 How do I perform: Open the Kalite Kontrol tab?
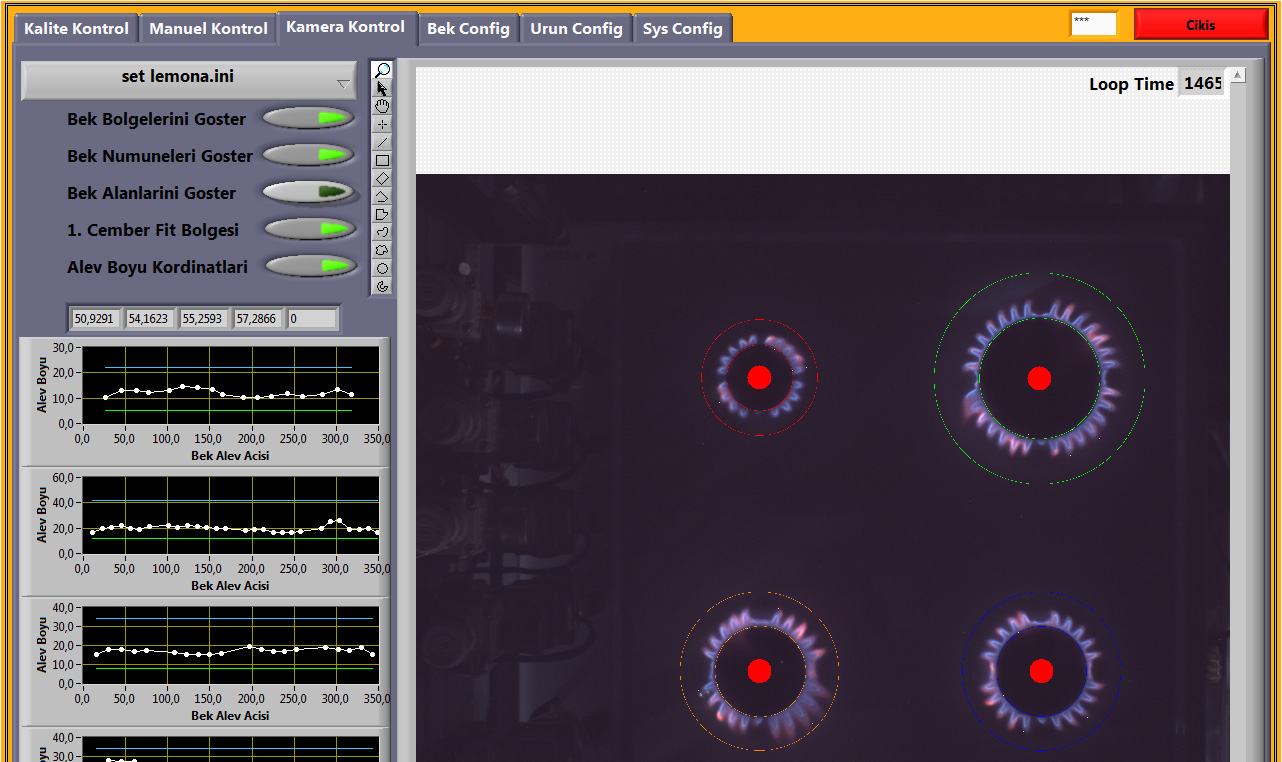click(x=76, y=29)
